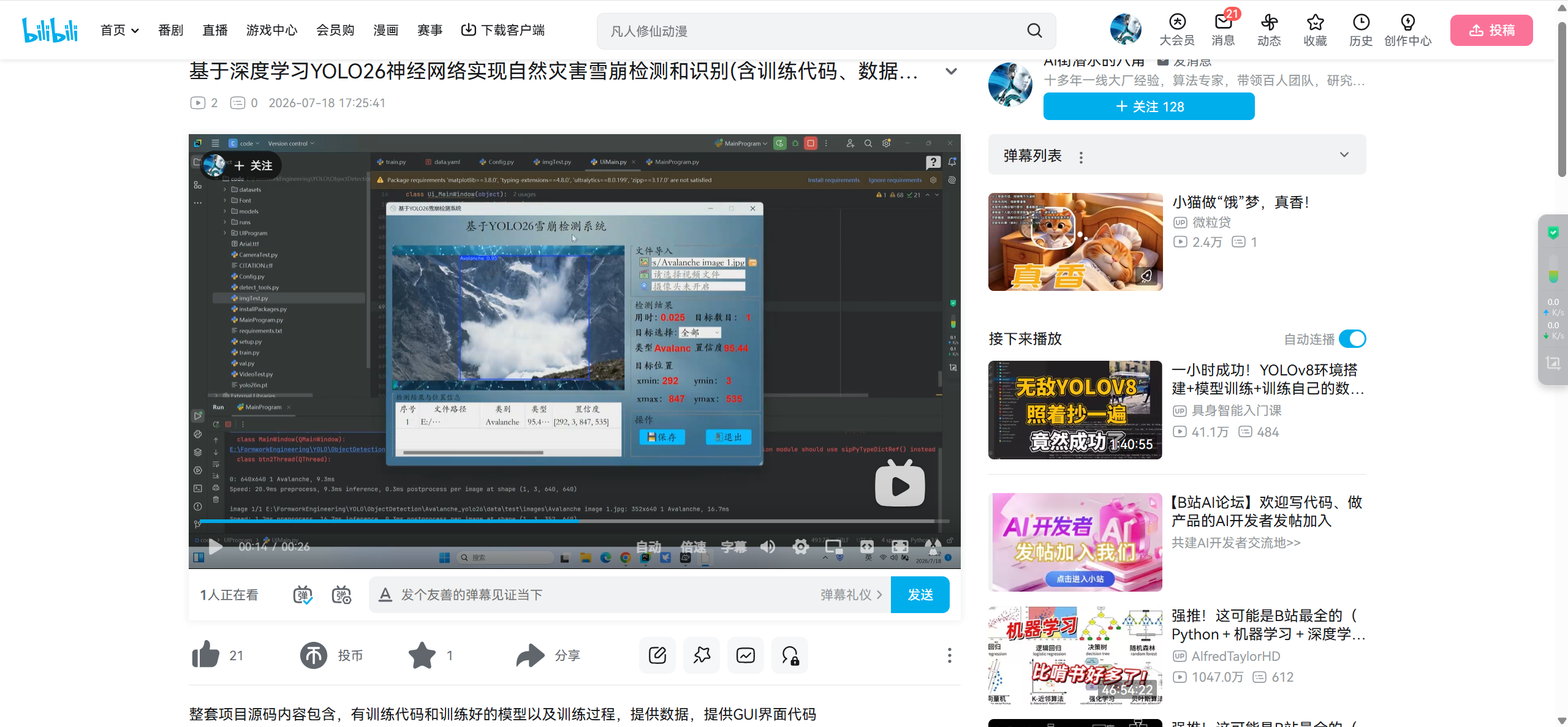Open the user avatar in the header
Viewport: 1568px width, 727px height.
point(1126,29)
